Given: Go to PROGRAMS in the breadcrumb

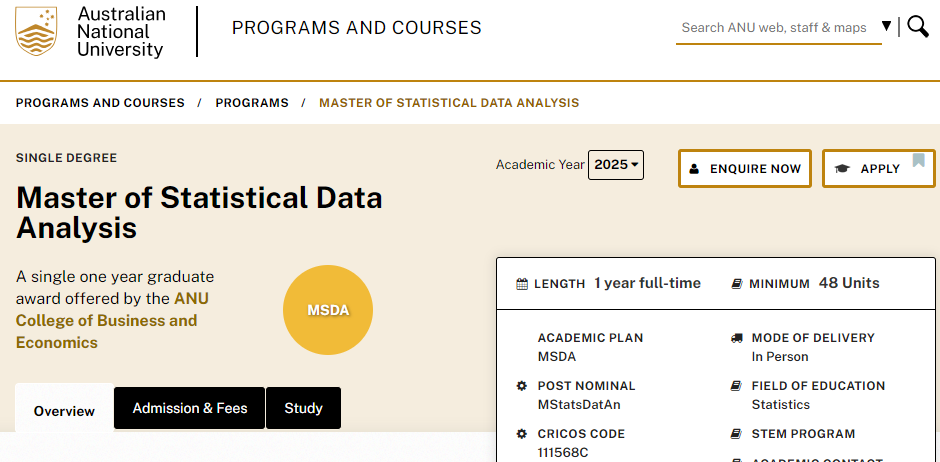Looking at the screenshot, I should tap(252, 103).
